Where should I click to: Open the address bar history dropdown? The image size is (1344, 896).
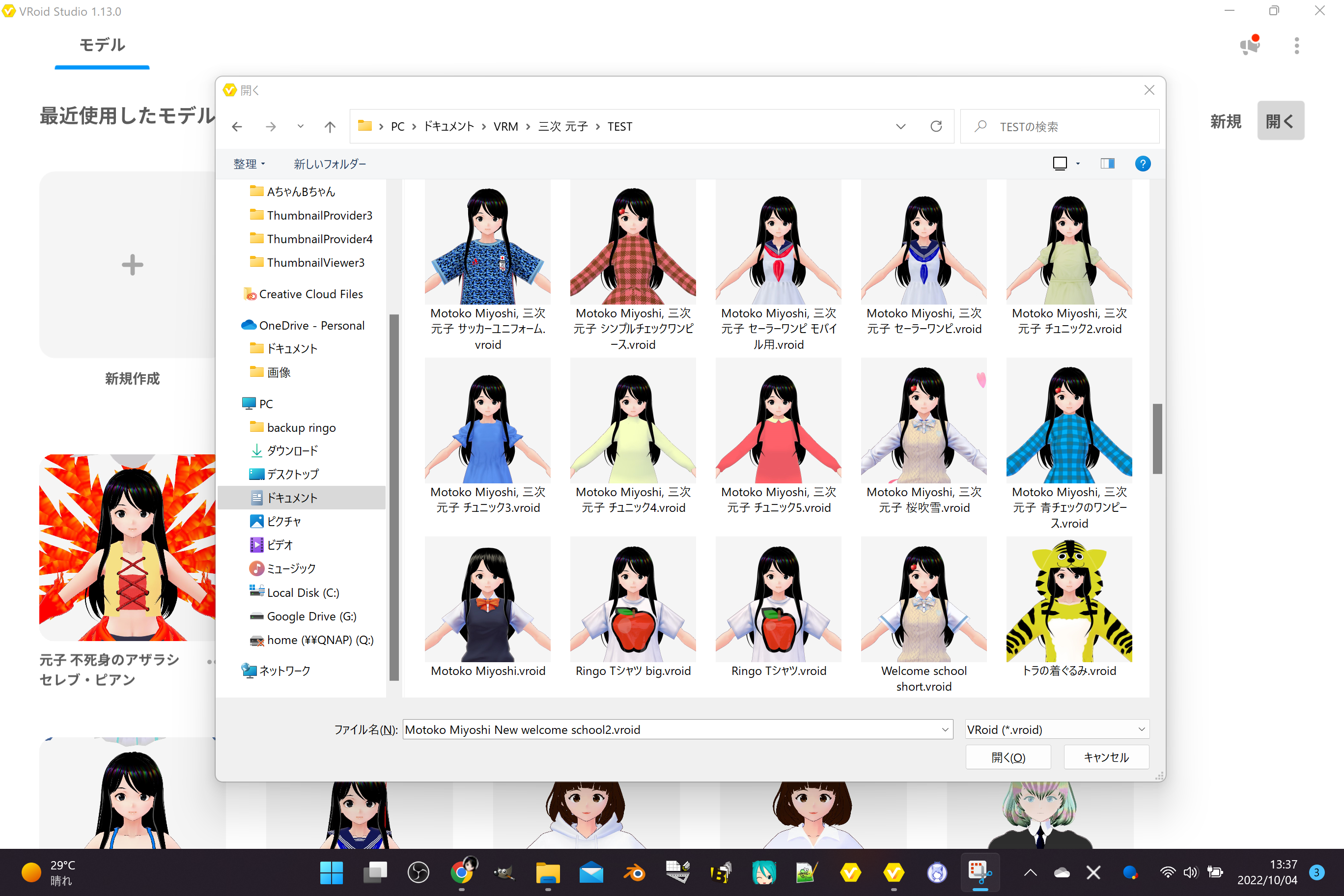(900, 126)
